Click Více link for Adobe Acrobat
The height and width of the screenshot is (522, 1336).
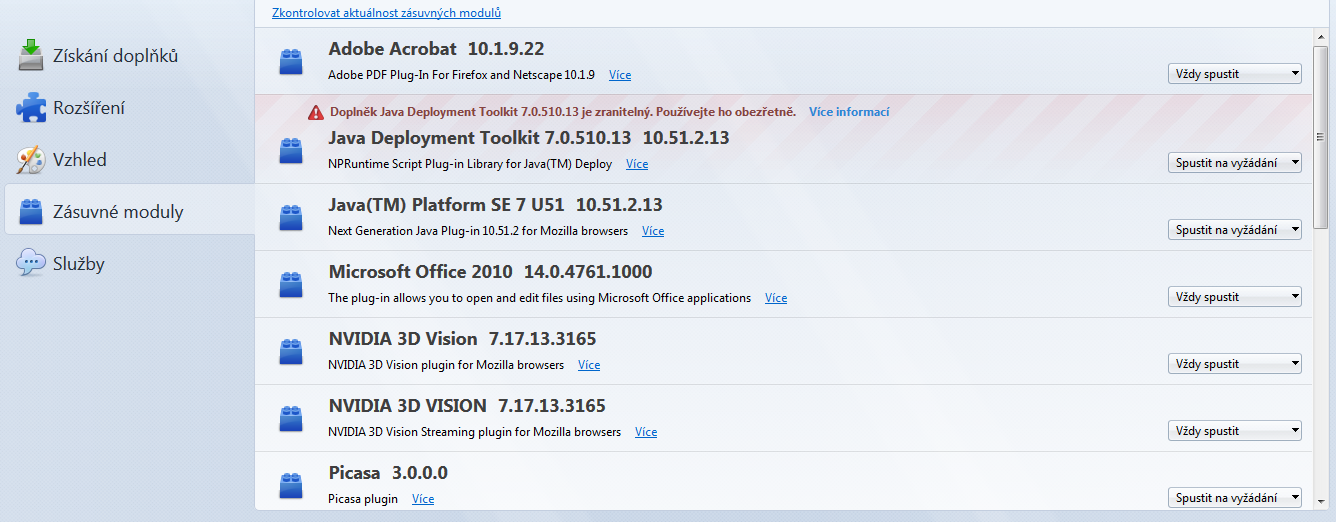pyautogui.click(x=620, y=75)
